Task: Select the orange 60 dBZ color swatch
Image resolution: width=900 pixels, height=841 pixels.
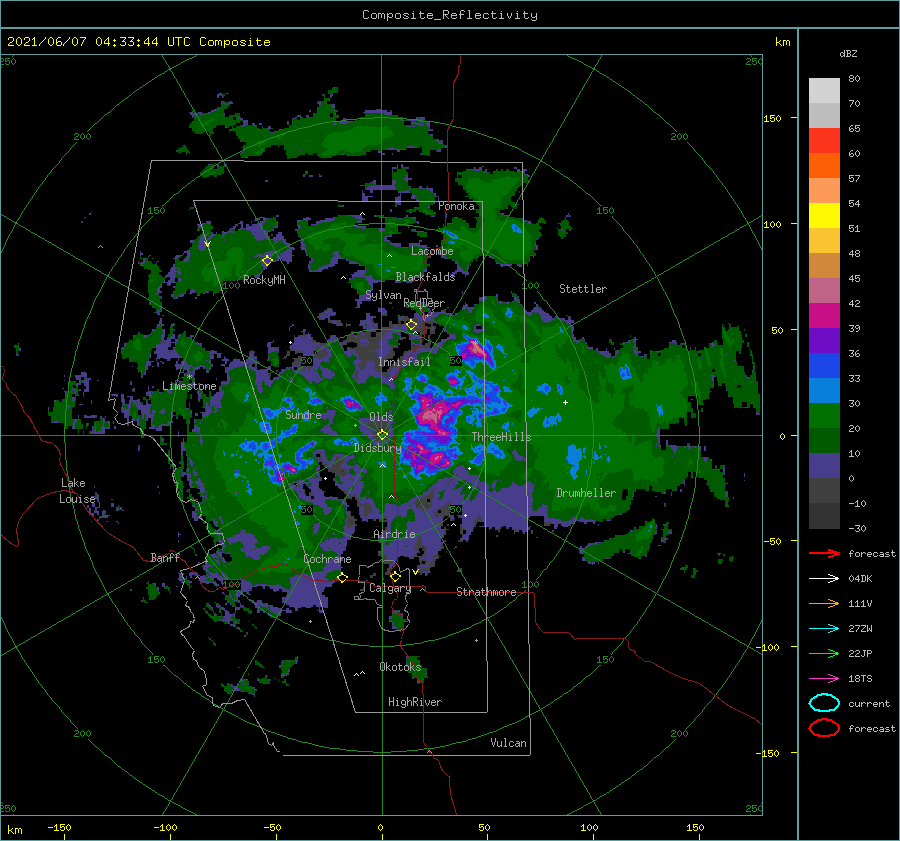Action: (x=824, y=165)
